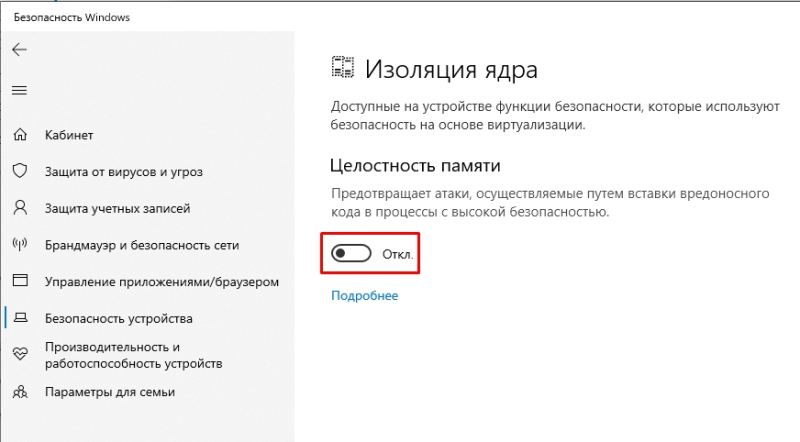Click the Откл. status label
The image size is (800, 442).
(397, 254)
